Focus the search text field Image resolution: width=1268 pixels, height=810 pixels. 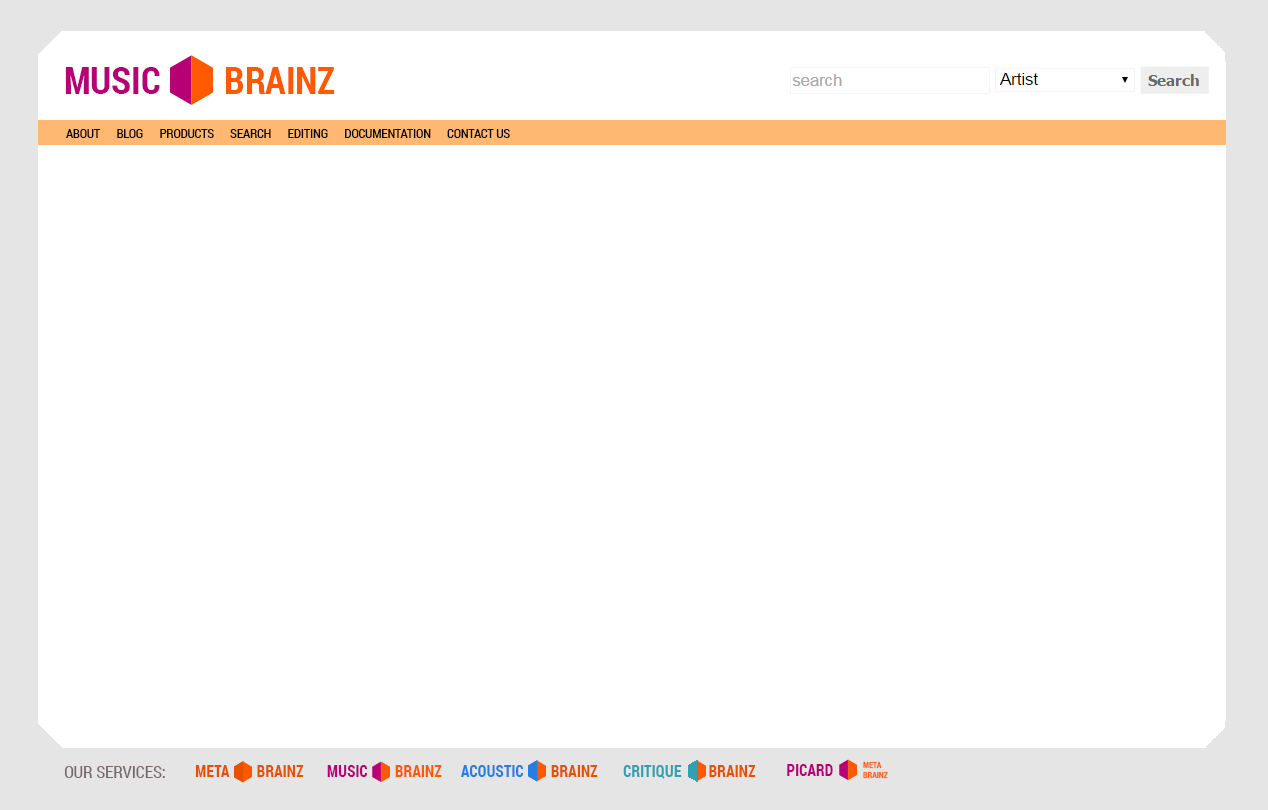coord(890,80)
